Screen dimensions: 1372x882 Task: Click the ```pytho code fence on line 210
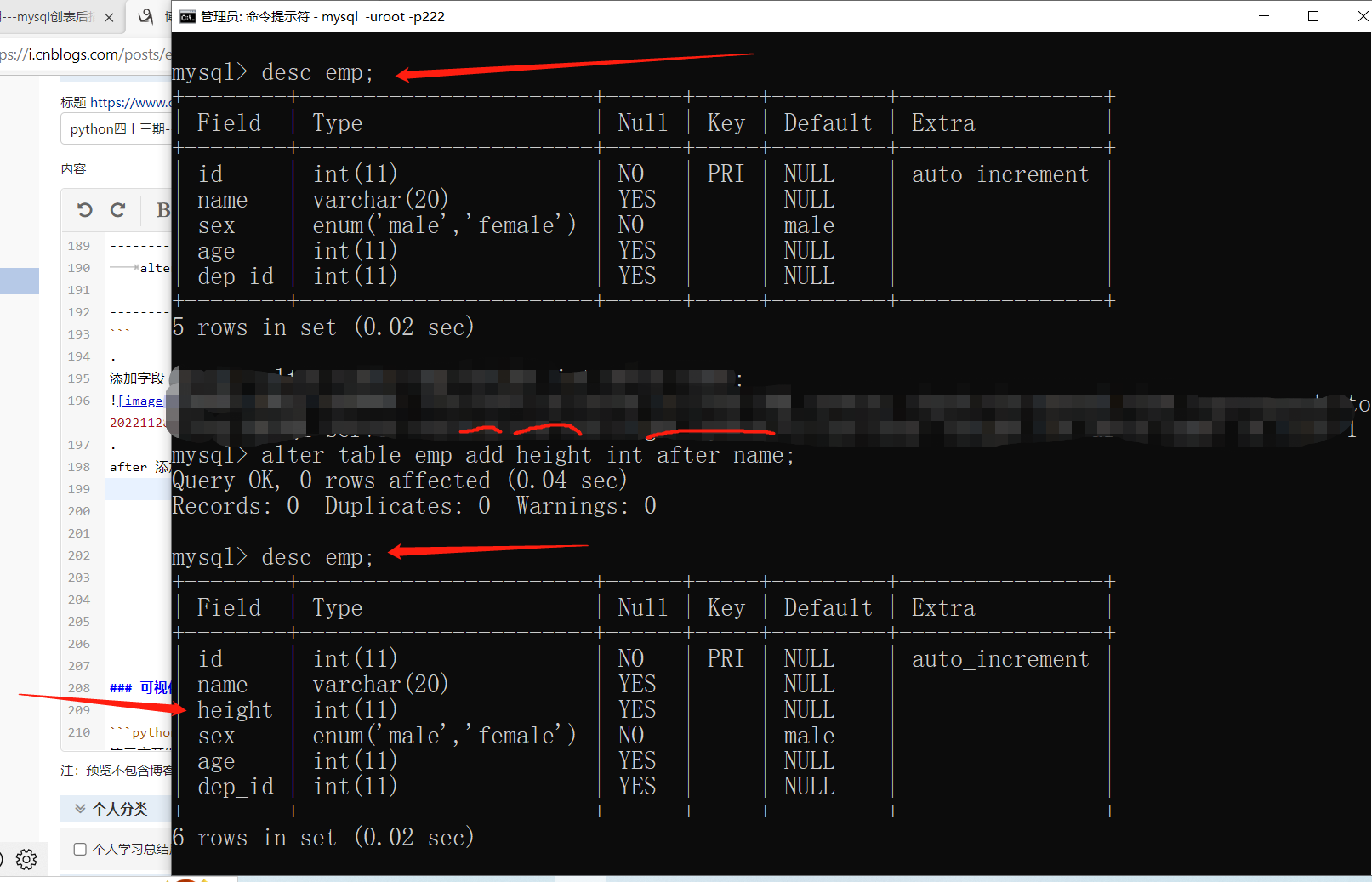pyautogui.click(x=140, y=732)
